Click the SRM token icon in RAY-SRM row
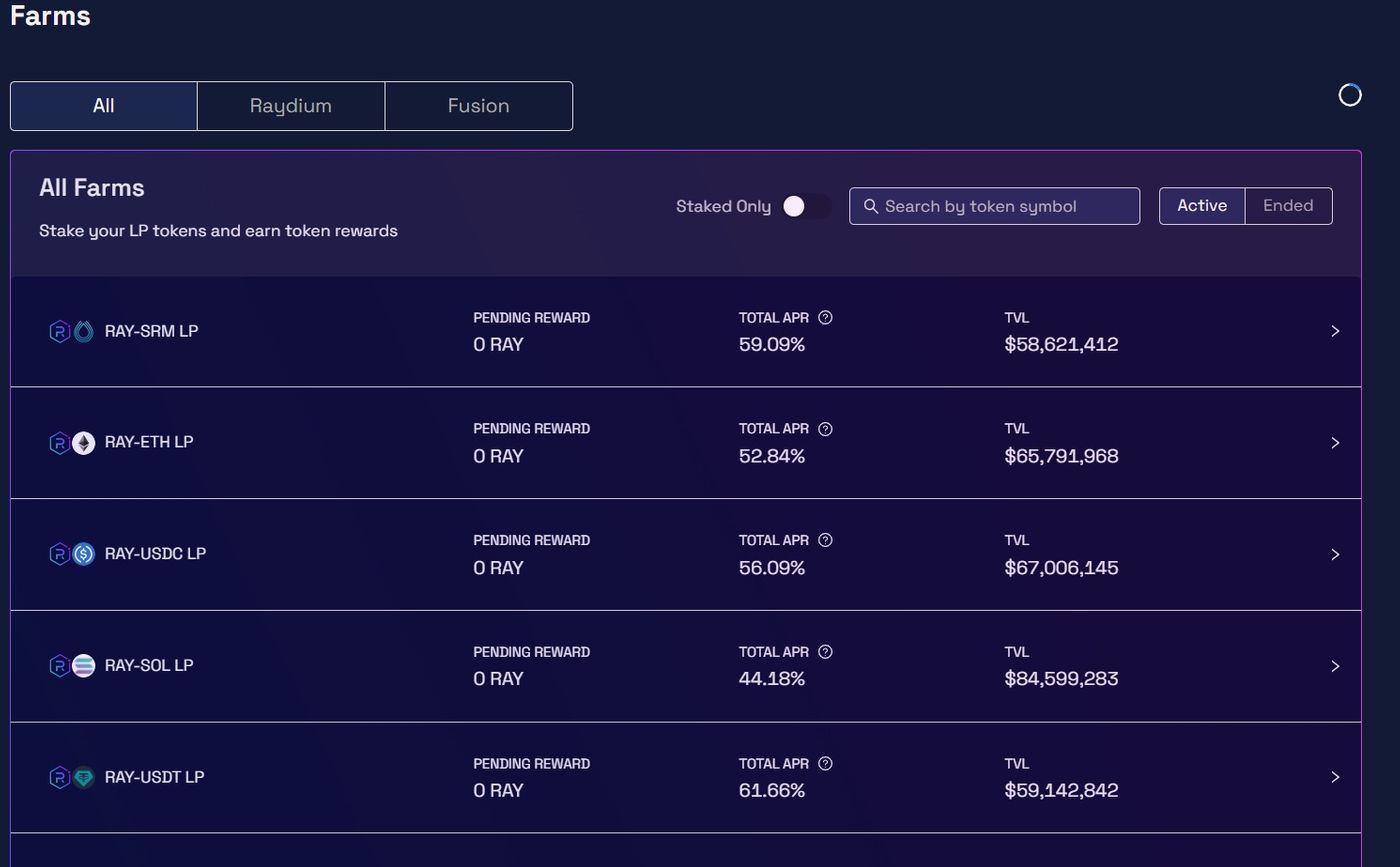The width and height of the screenshot is (1400, 867). click(84, 331)
